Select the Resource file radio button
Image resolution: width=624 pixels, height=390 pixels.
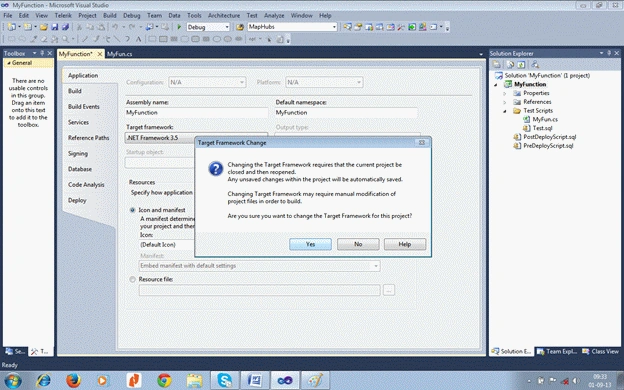point(133,279)
